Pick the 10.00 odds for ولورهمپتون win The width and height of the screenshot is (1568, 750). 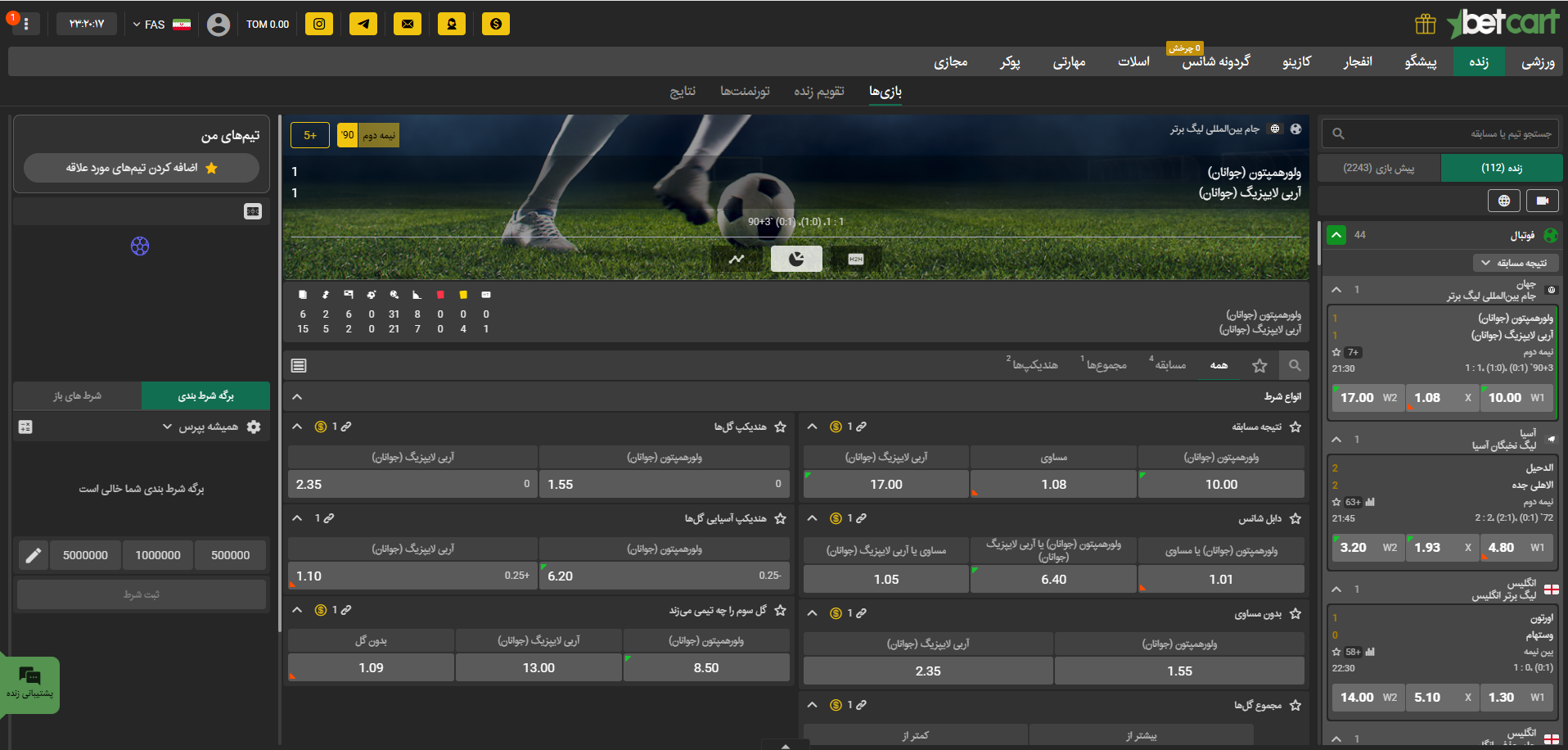click(x=1220, y=484)
